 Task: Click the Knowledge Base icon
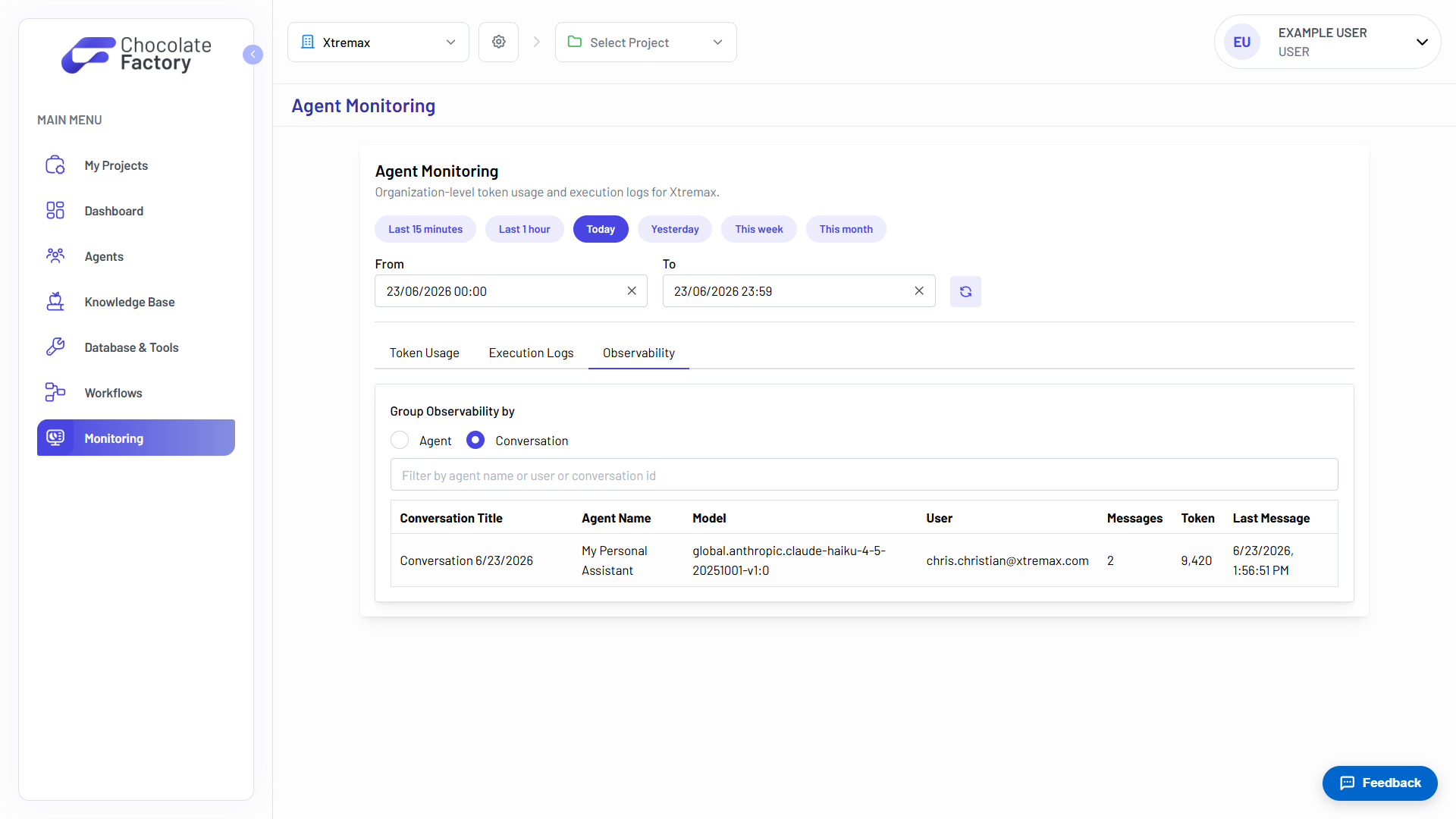[x=55, y=302]
